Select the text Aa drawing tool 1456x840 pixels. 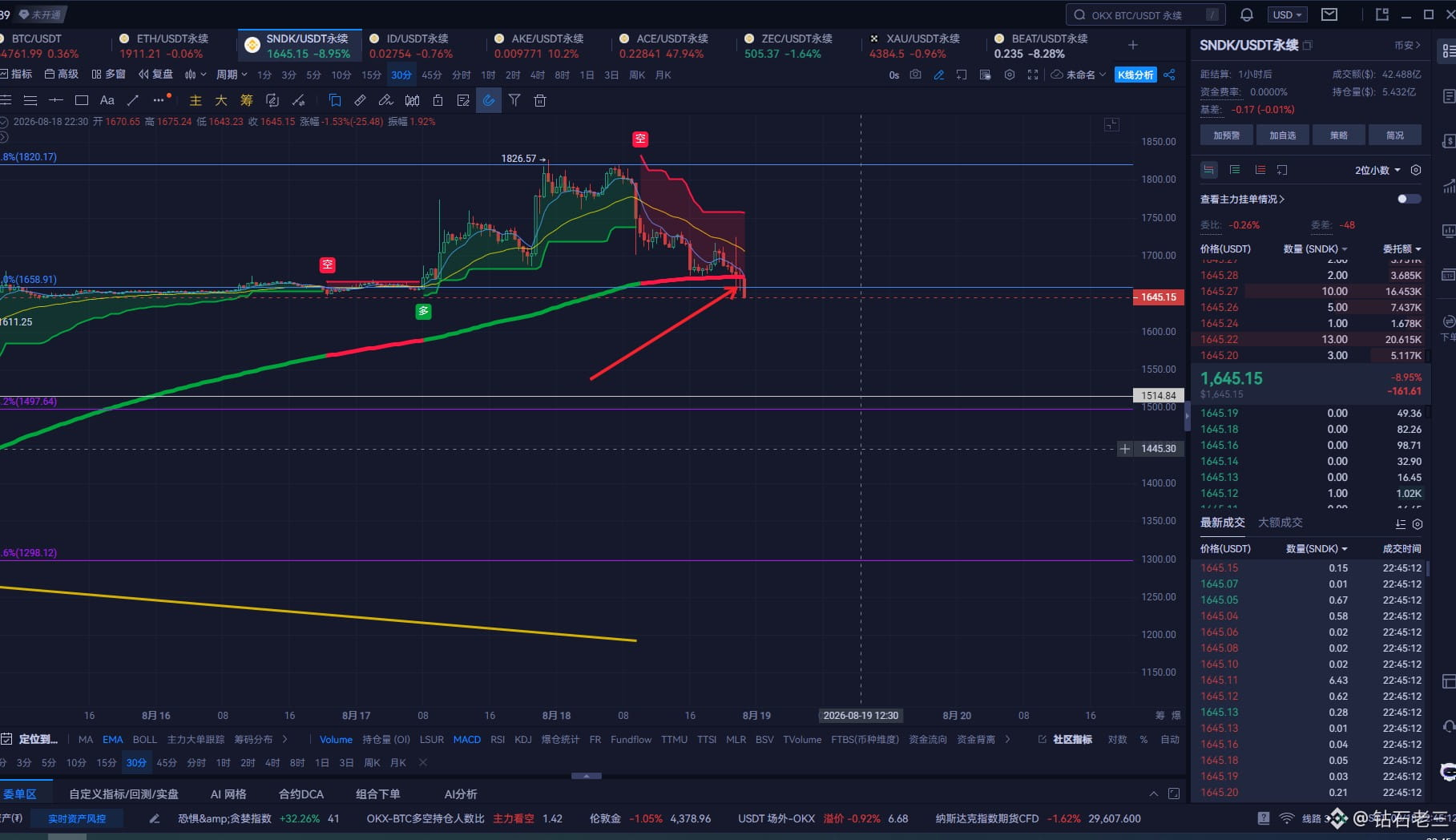click(x=107, y=100)
